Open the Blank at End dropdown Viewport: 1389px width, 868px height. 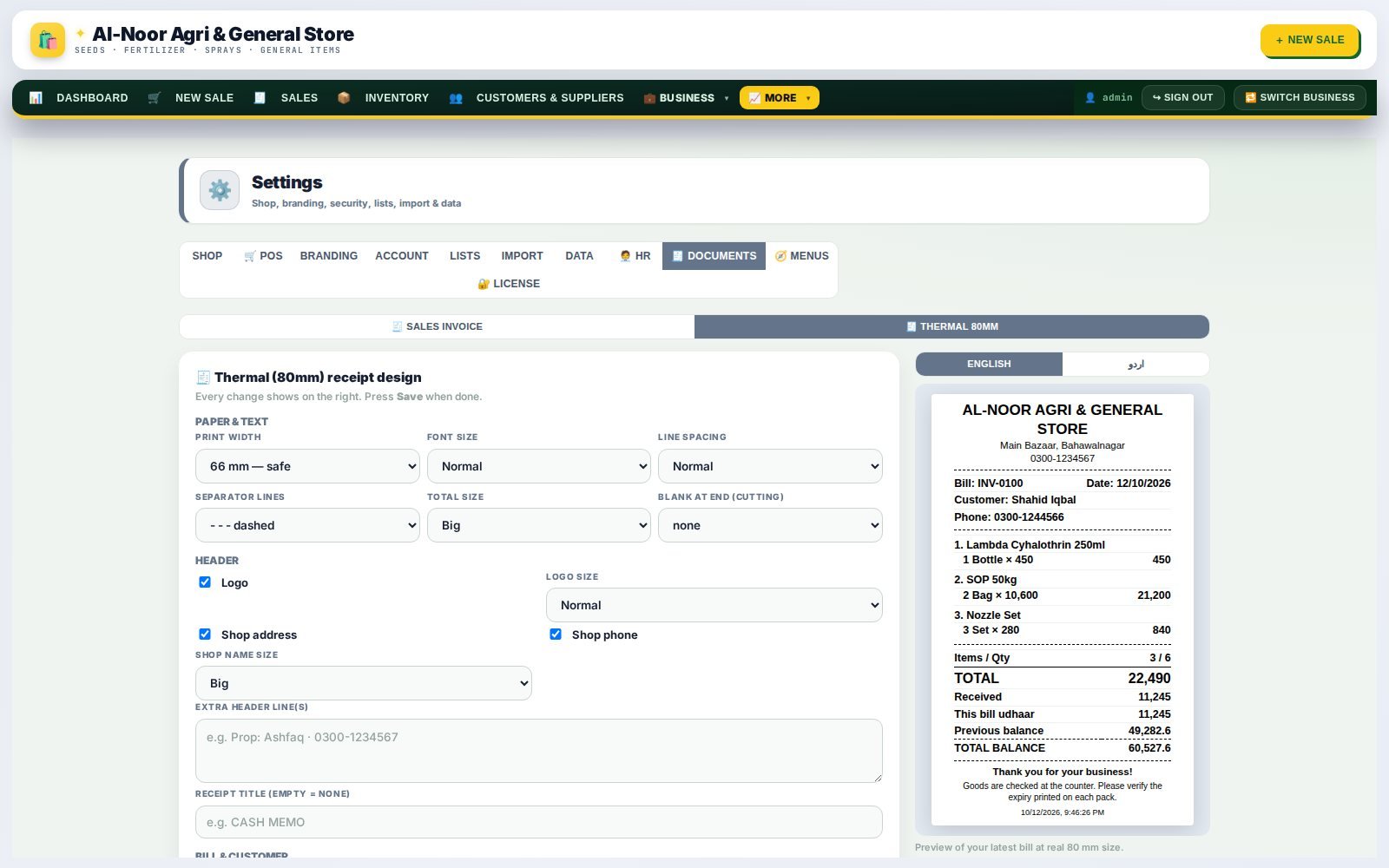(x=770, y=525)
